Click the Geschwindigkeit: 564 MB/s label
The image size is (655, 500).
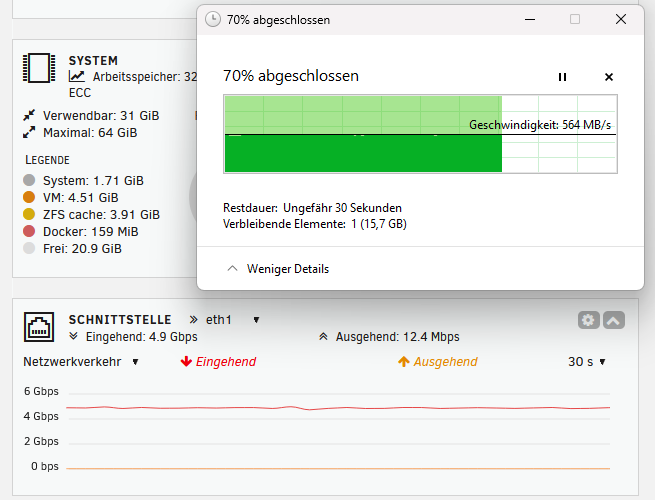[540, 125]
